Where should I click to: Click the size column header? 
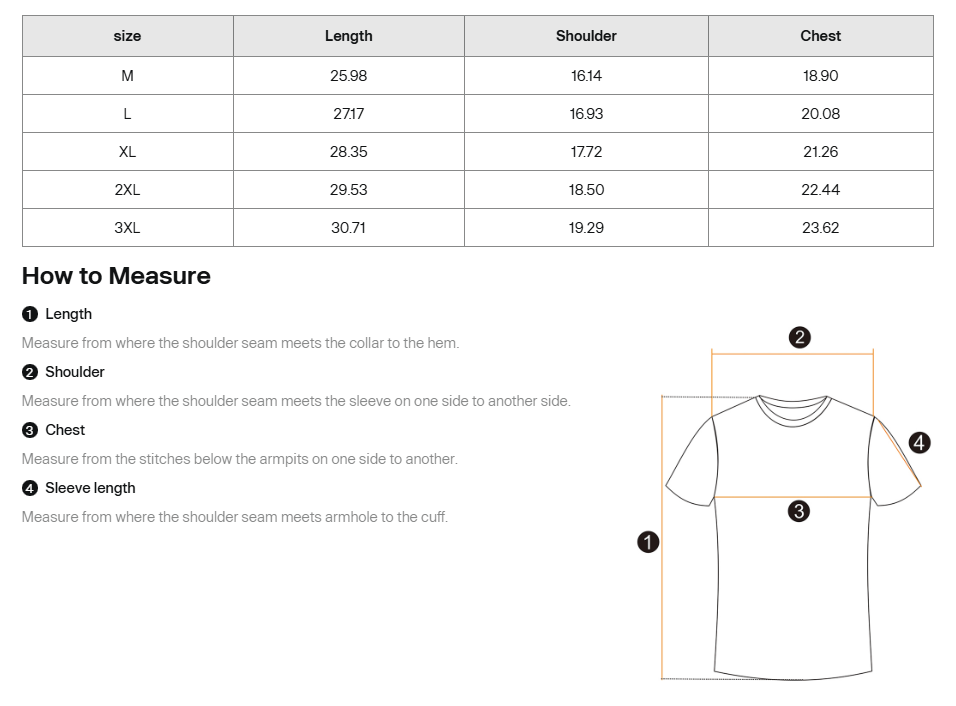[127, 36]
